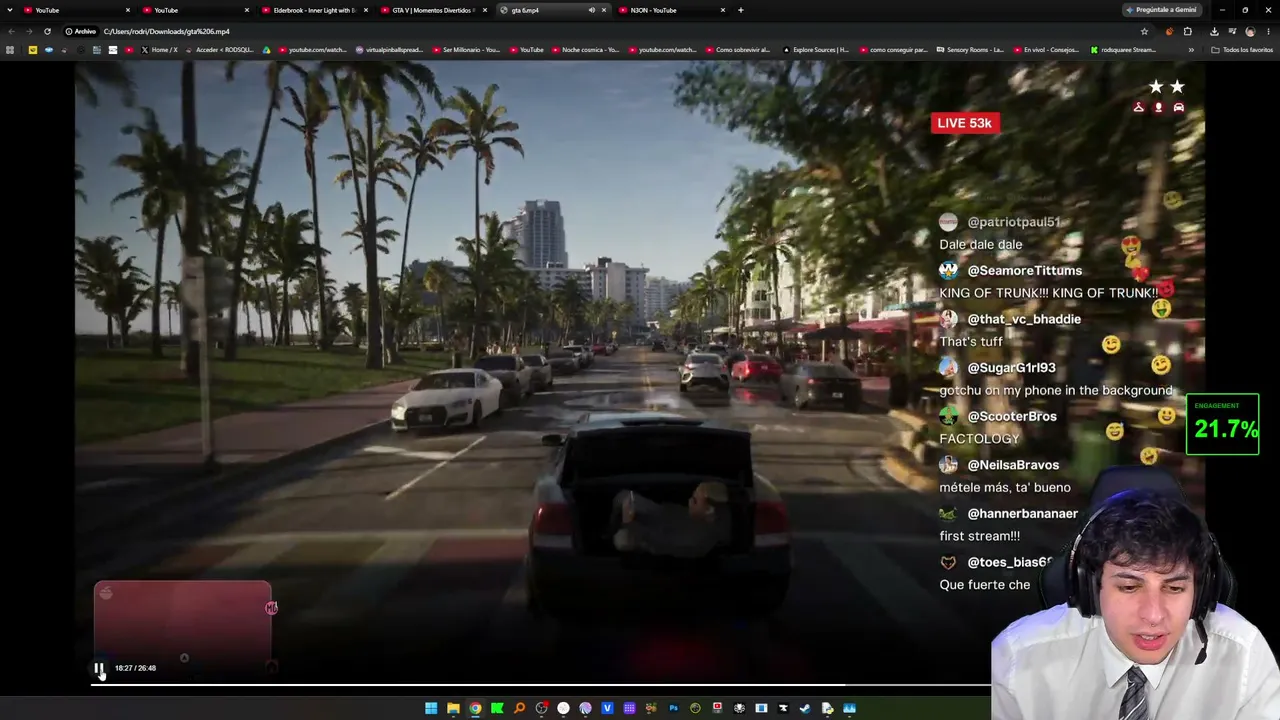The height and width of the screenshot is (720, 1280).
Task: Open the browser extensions puzzle icon
Action: click(1188, 31)
